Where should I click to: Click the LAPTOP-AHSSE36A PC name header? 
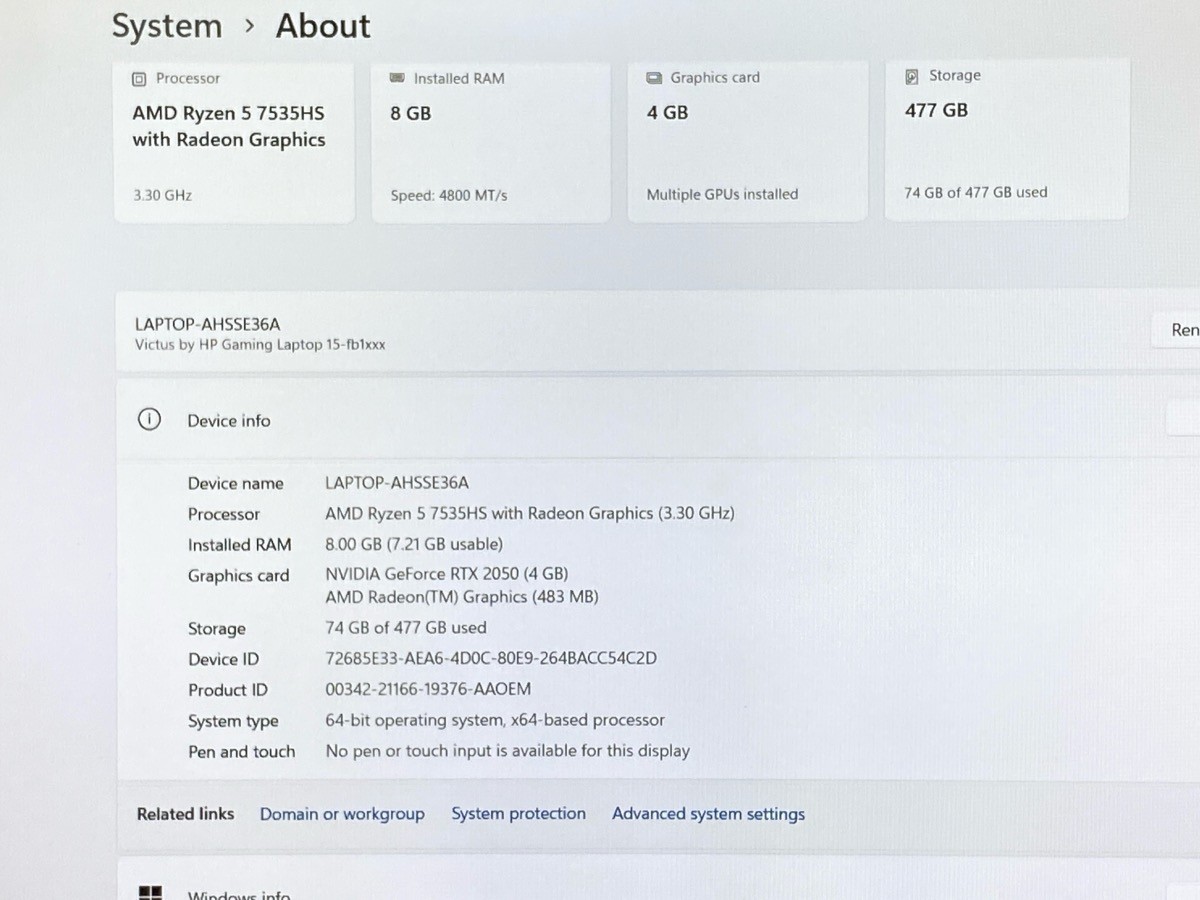[x=208, y=324]
